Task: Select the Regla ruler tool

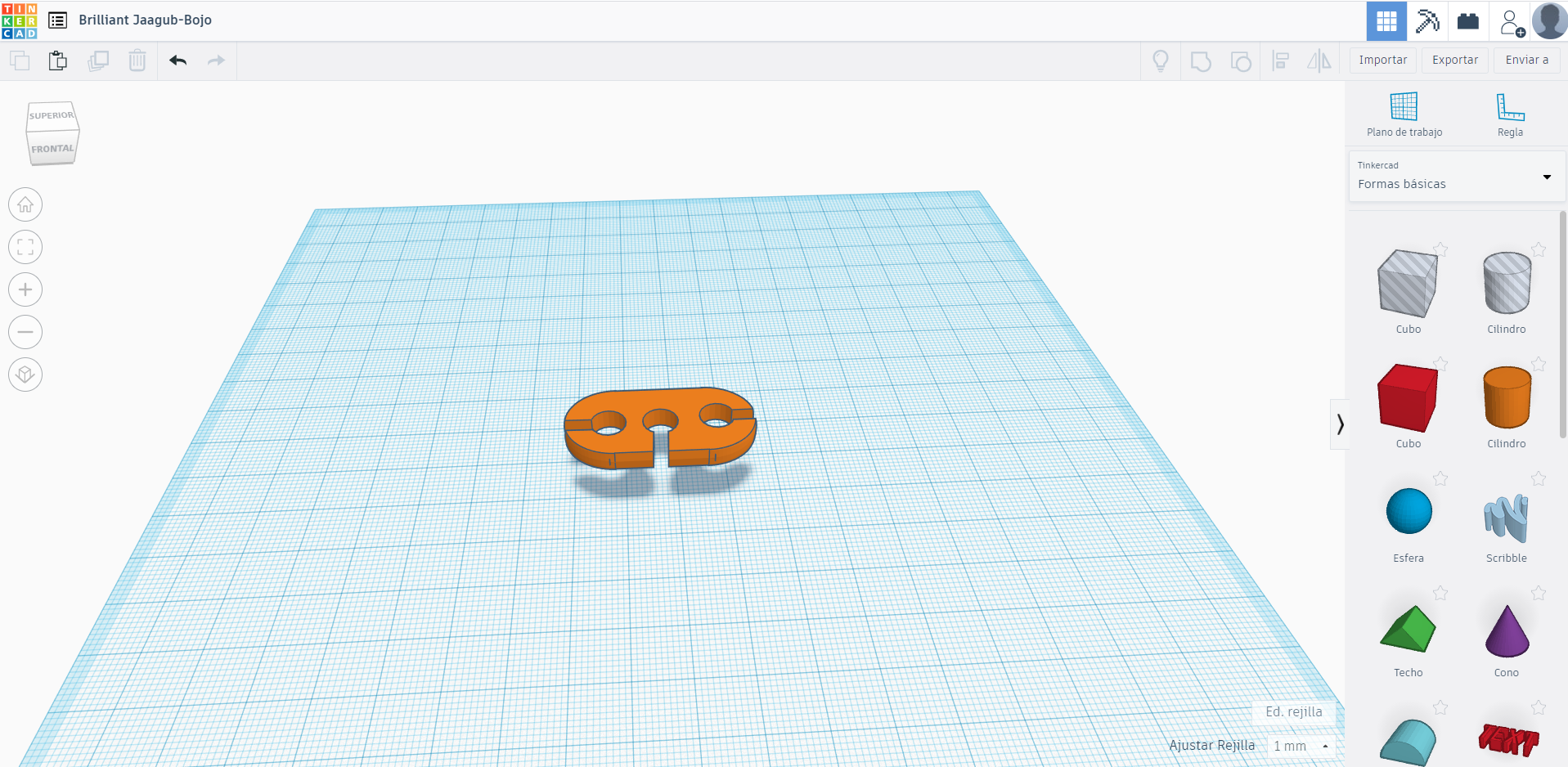Action: pyautogui.click(x=1510, y=114)
